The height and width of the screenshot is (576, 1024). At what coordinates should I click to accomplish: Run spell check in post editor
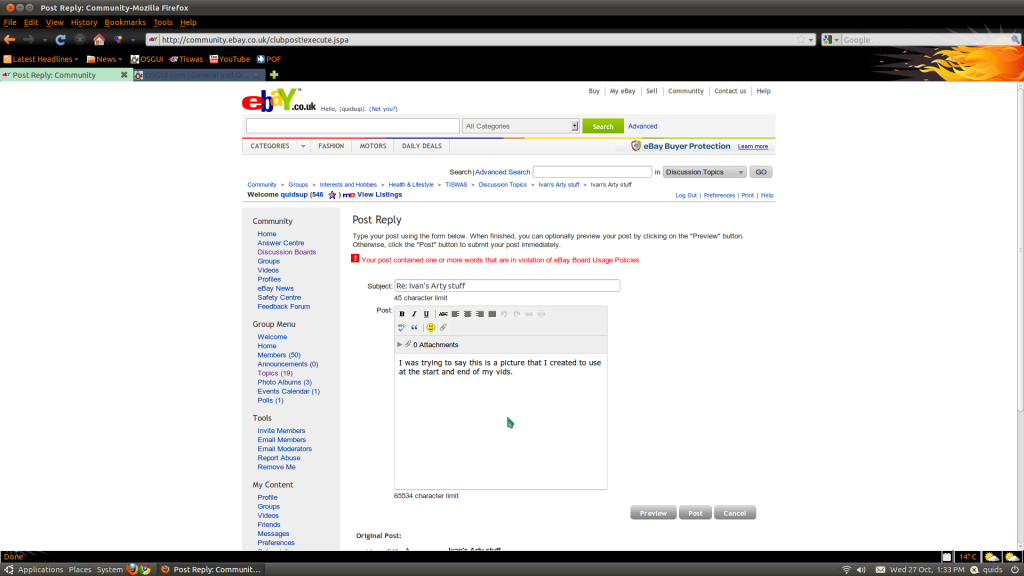click(402, 327)
